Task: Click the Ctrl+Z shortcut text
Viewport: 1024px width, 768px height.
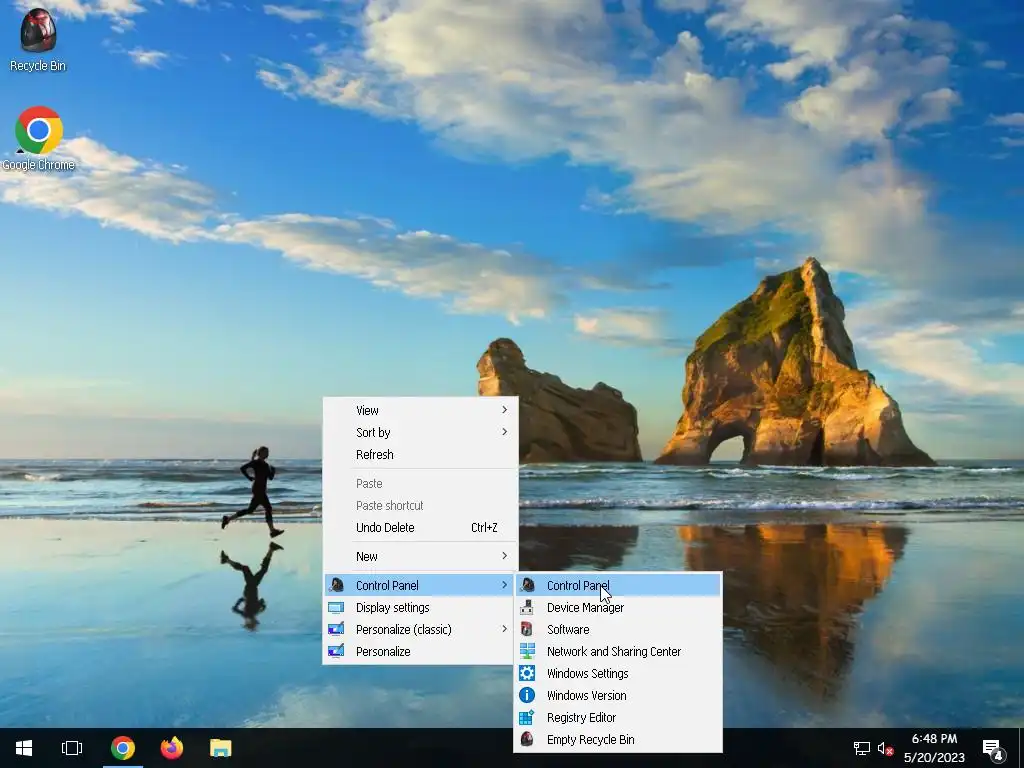Action: coord(484,528)
